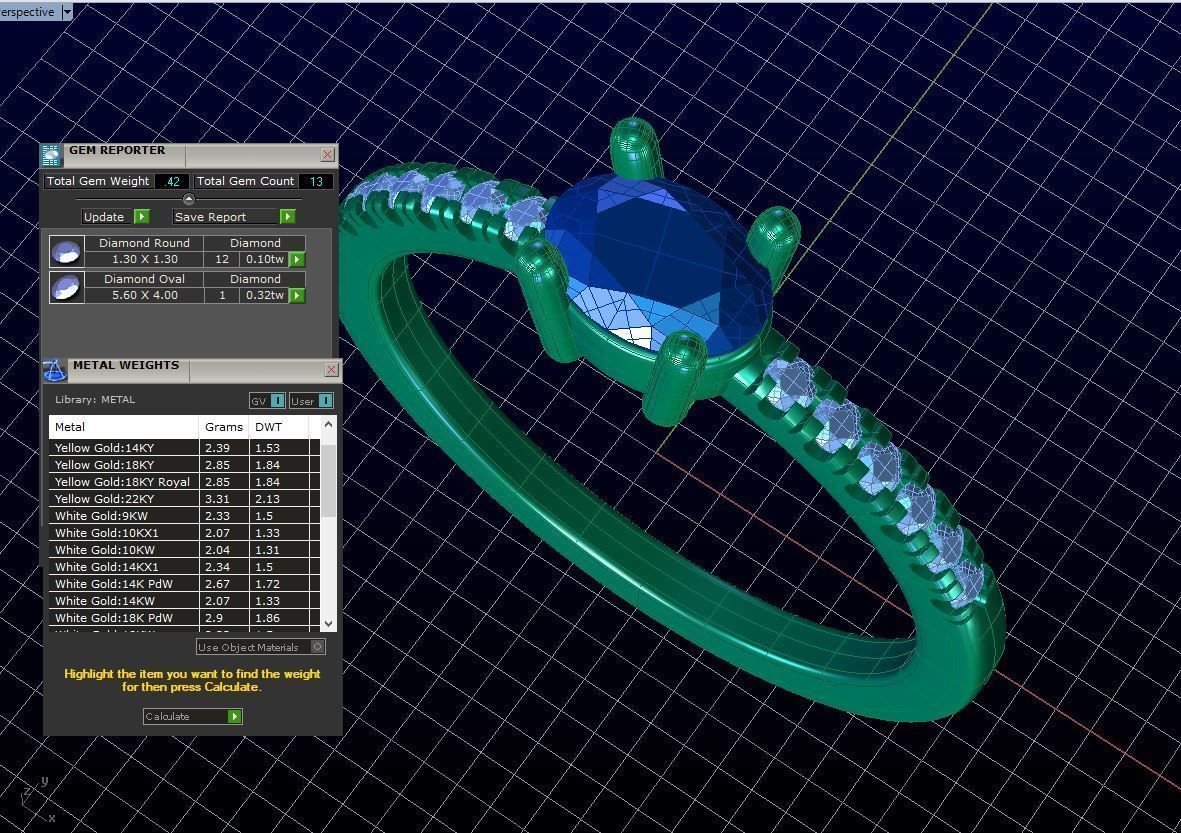The image size is (1181, 833).
Task: Click the quantity 12 cell
Action: pyautogui.click(x=222, y=259)
